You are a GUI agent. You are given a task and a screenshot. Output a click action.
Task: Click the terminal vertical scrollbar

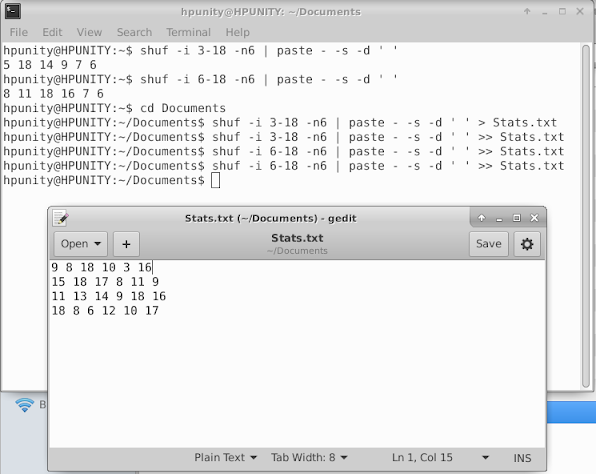pyautogui.click(x=586, y=216)
